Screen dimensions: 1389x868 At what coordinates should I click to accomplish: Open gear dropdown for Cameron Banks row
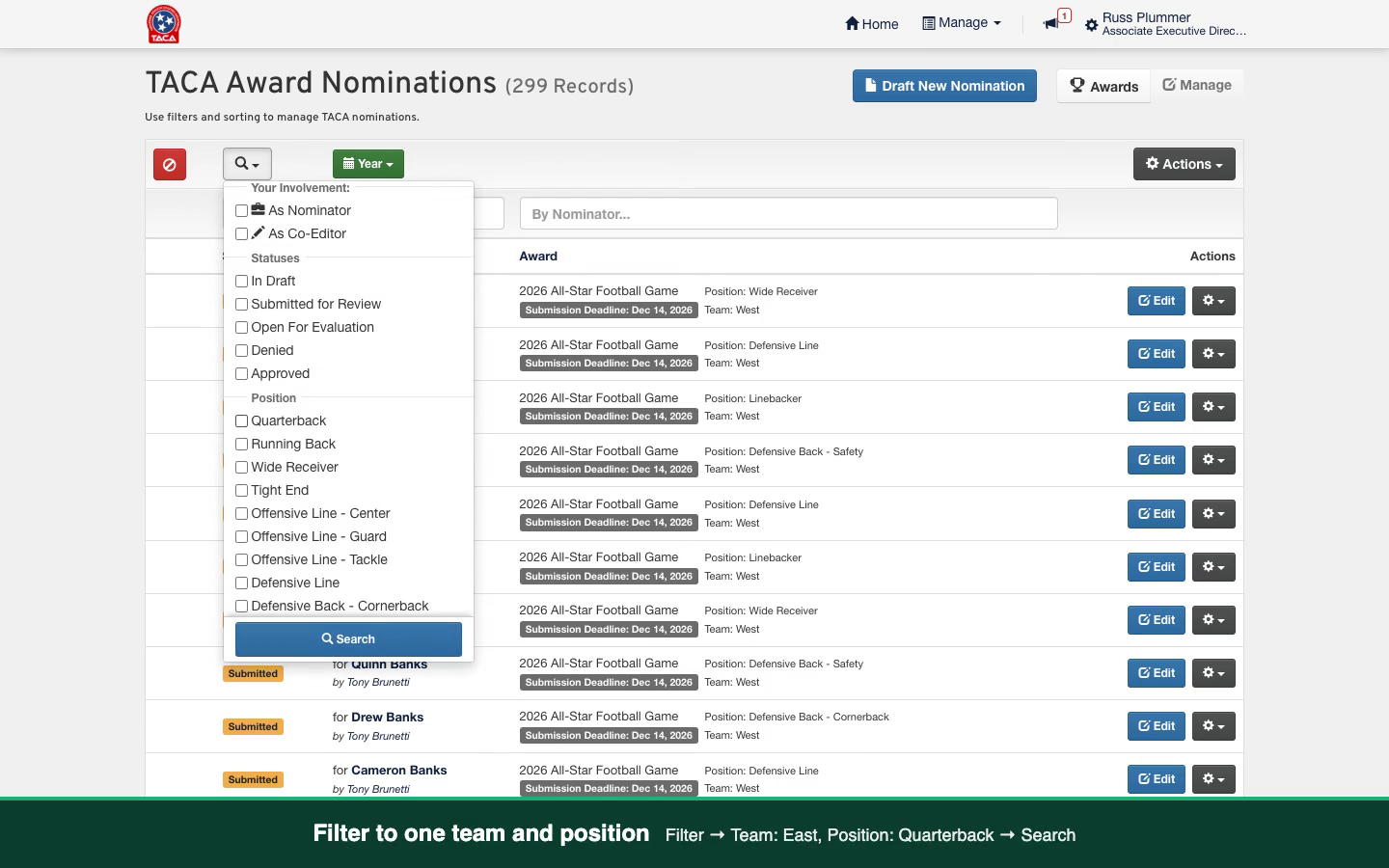(1213, 779)
